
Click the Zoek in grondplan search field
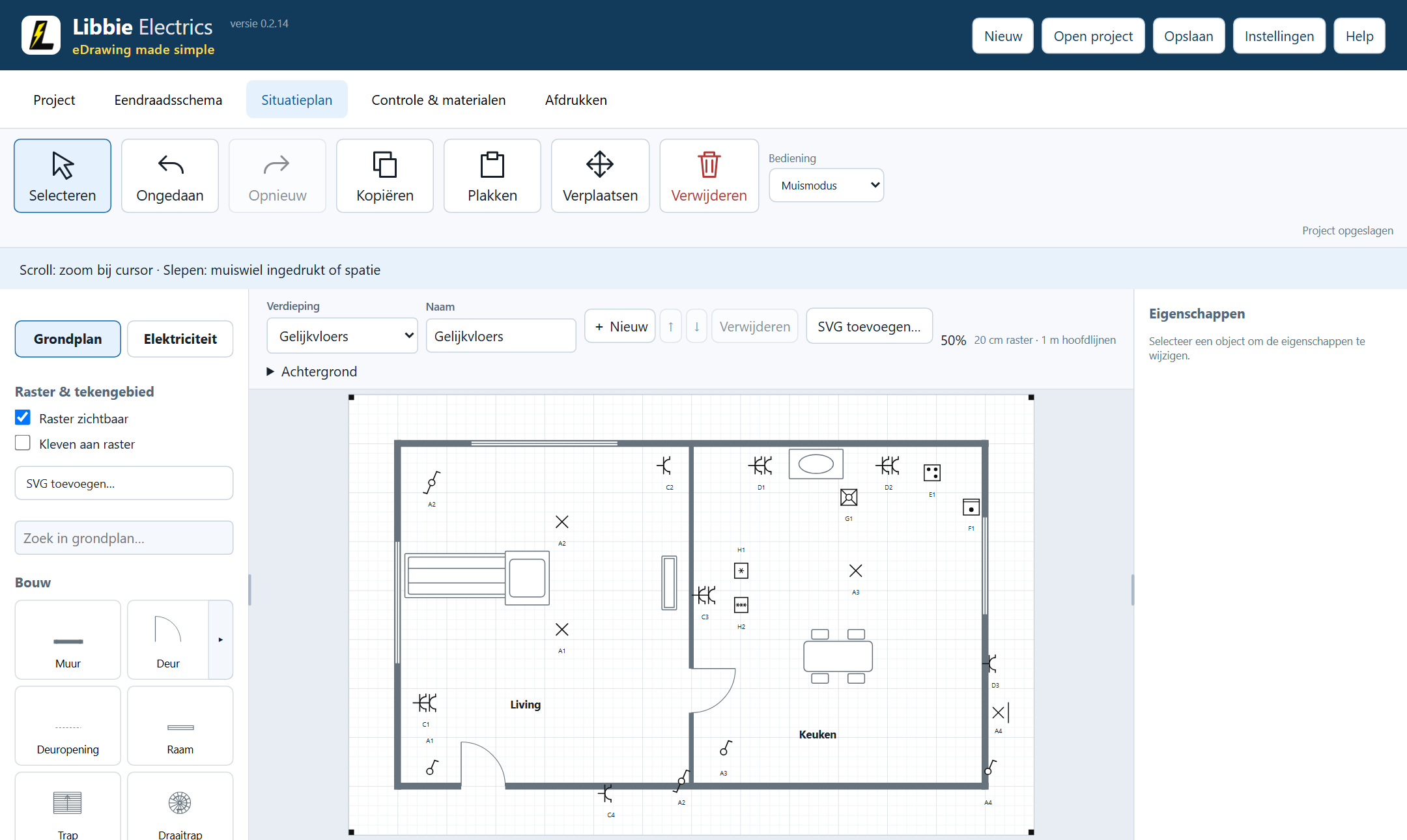124,538
